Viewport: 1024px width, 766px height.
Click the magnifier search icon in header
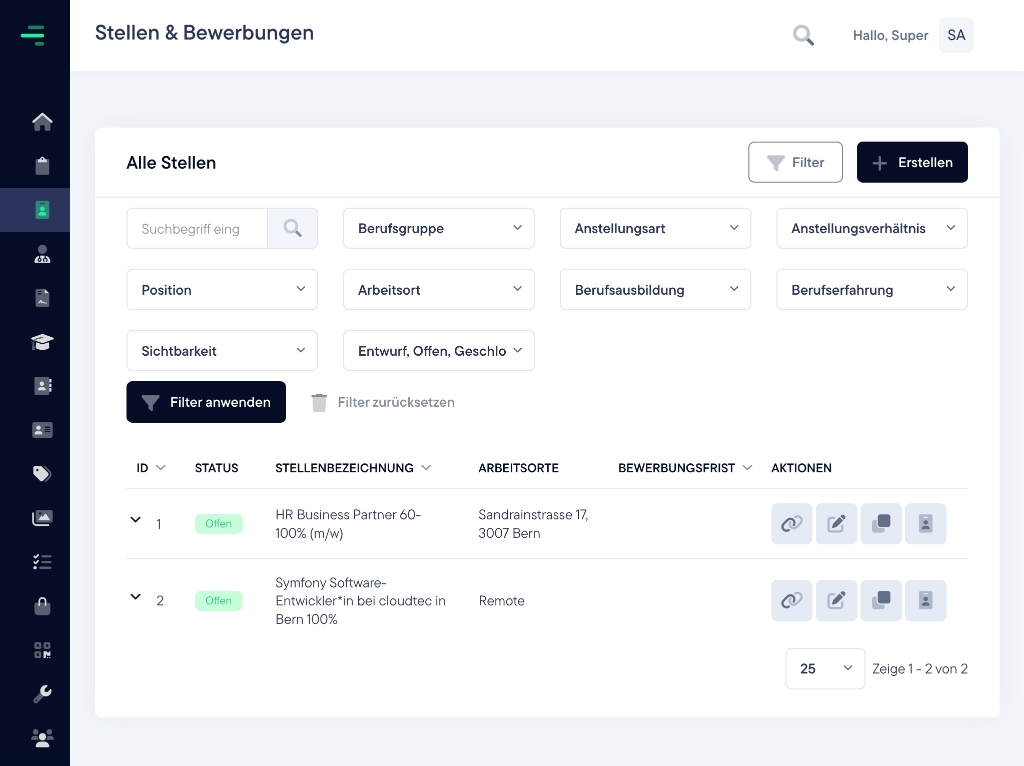pos(803,36)
